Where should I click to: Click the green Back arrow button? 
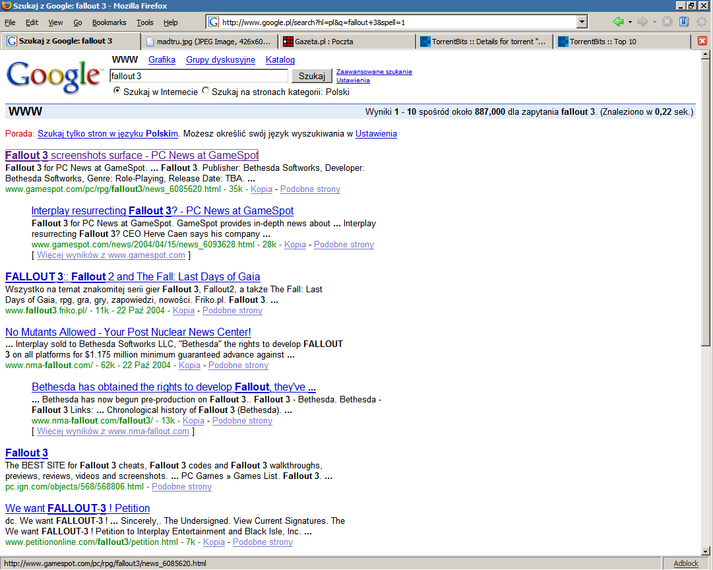tap(618, 21)
